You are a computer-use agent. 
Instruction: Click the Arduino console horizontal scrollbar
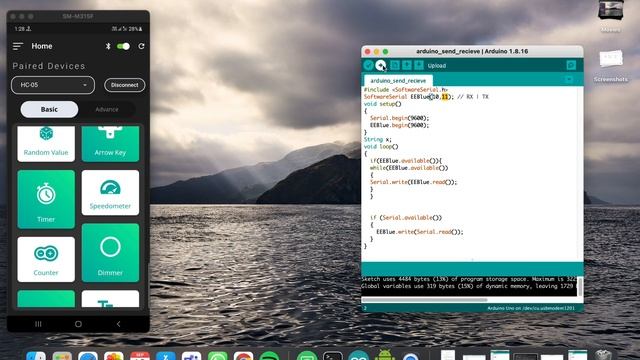[x=424, y=300]
